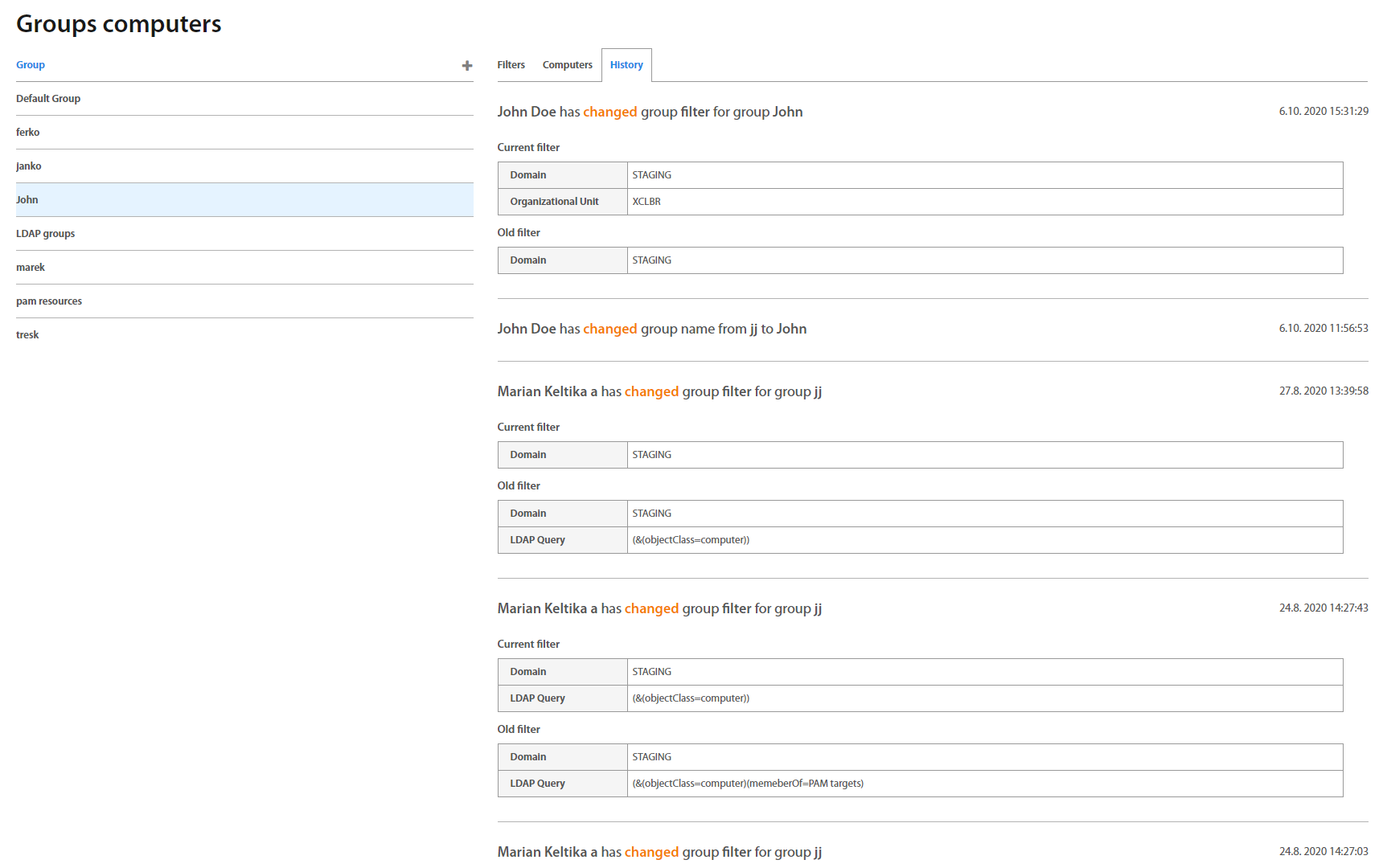
Task: Click the memeberOf=PAM targets LDAP query value
Action: [x=748, y=784]
